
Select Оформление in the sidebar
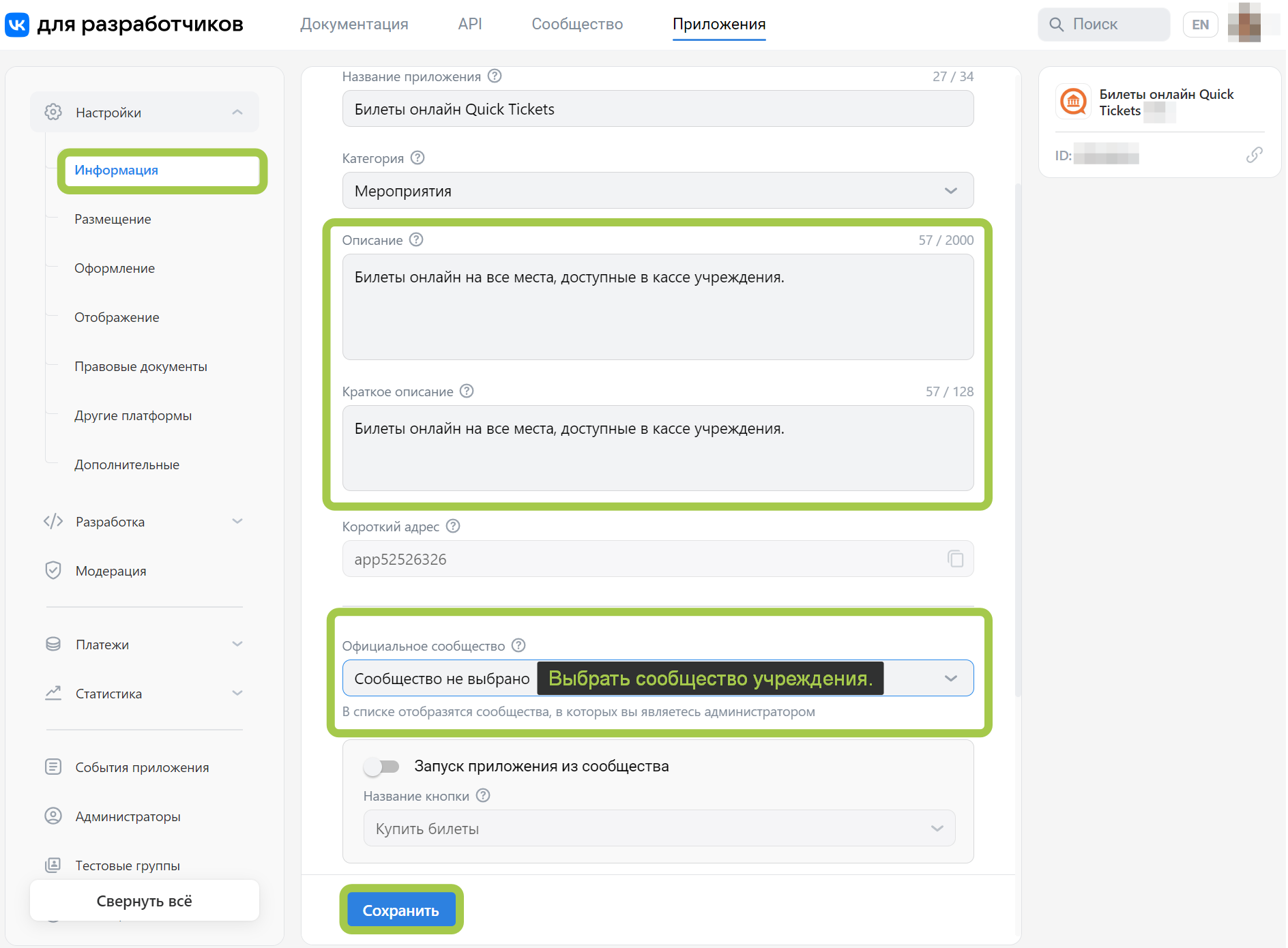[x=115, y=268]
